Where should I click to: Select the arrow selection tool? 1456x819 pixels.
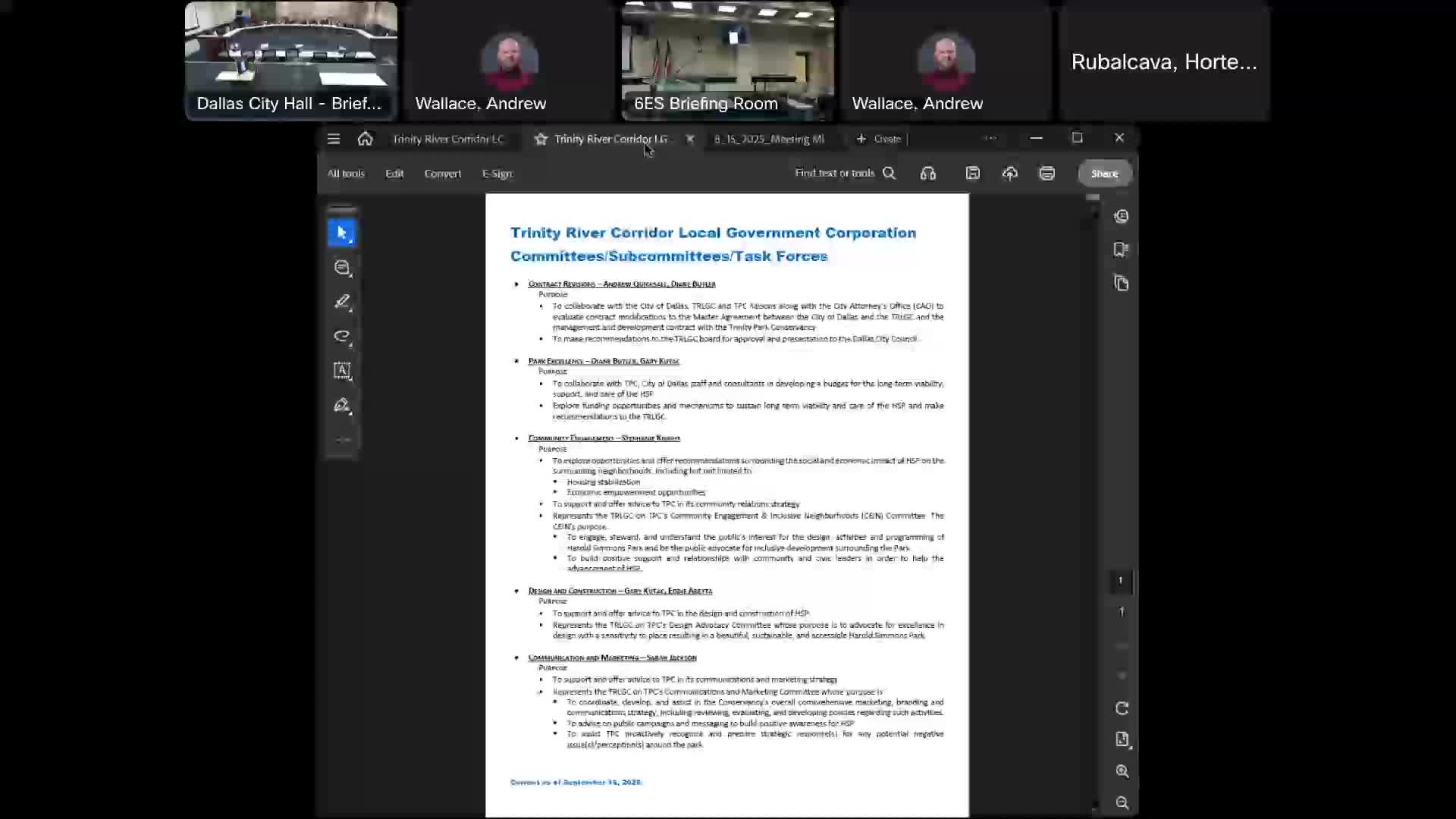[x=341, y=233]
